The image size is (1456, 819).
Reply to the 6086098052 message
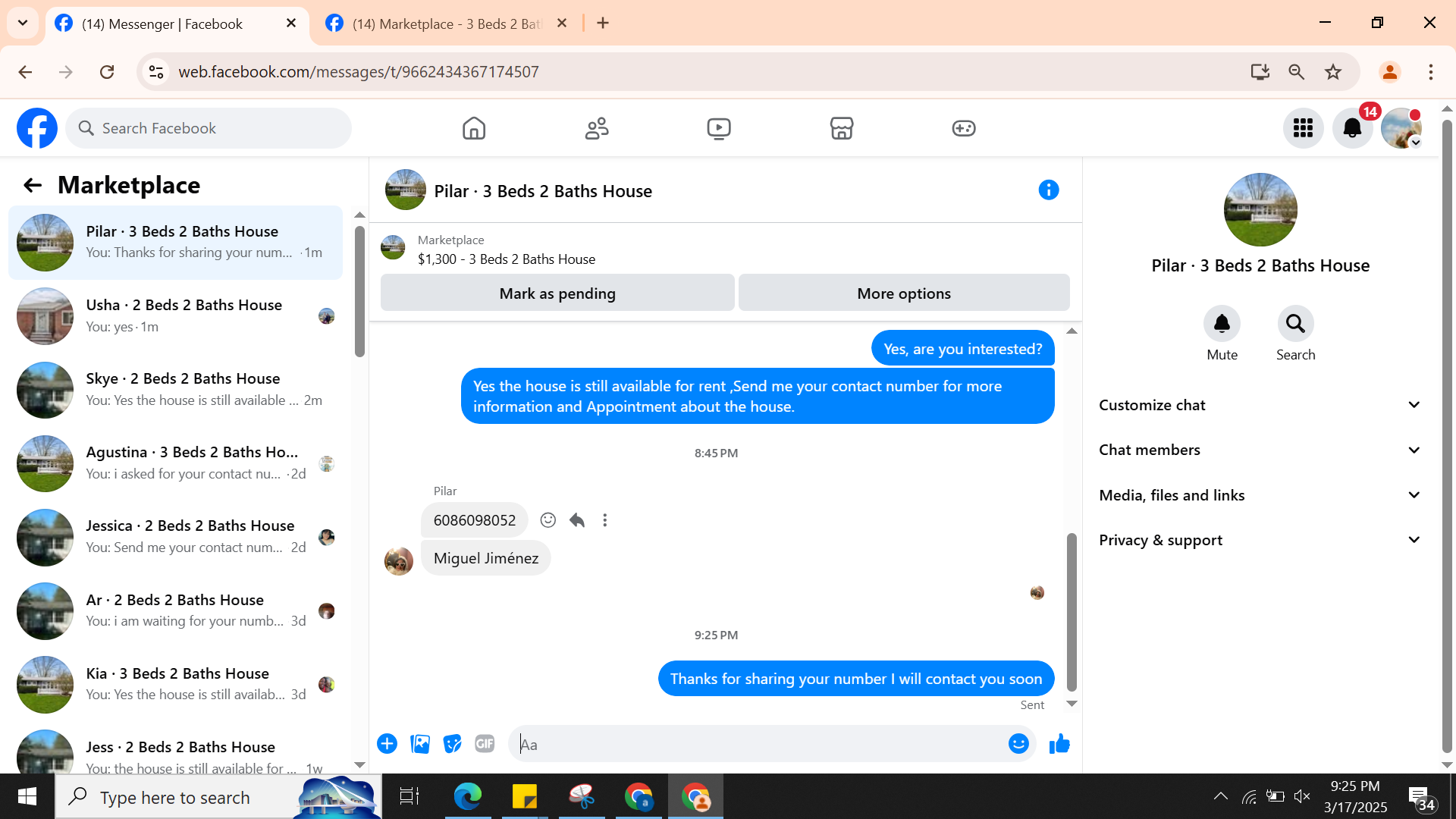577,520
